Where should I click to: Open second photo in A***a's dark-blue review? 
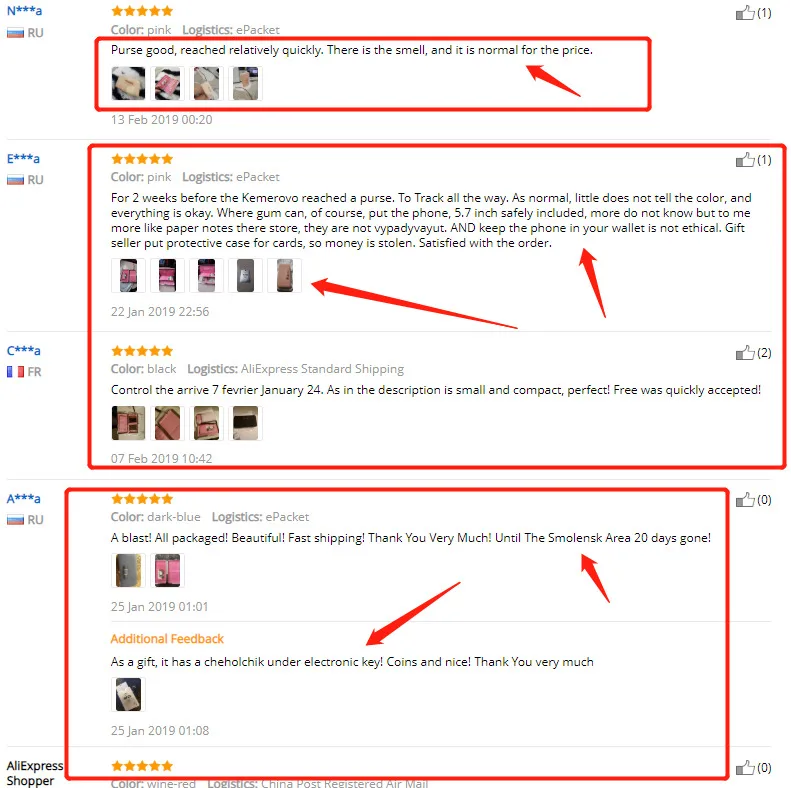(x=167, y=570)
